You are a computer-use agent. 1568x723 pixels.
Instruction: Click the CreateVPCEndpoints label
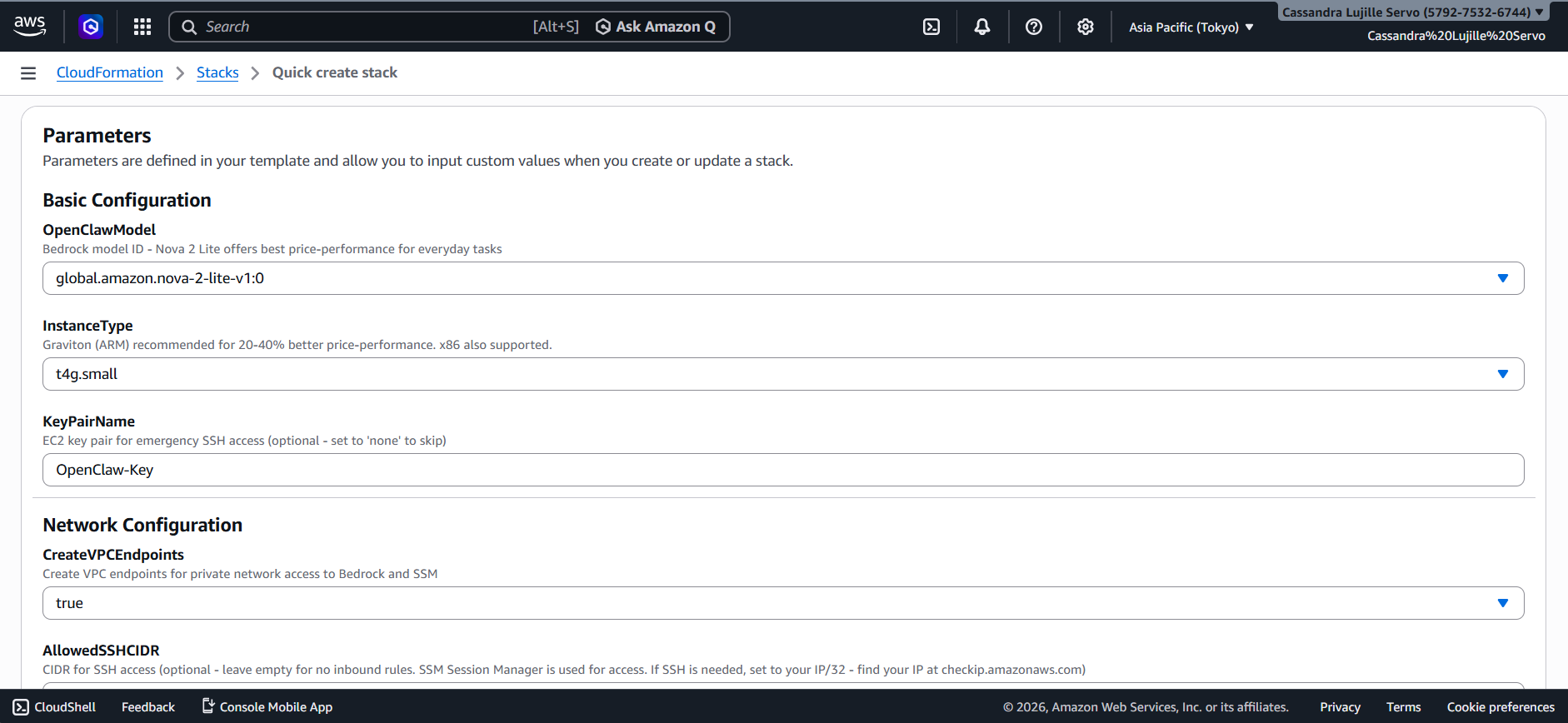pos(113,555)
